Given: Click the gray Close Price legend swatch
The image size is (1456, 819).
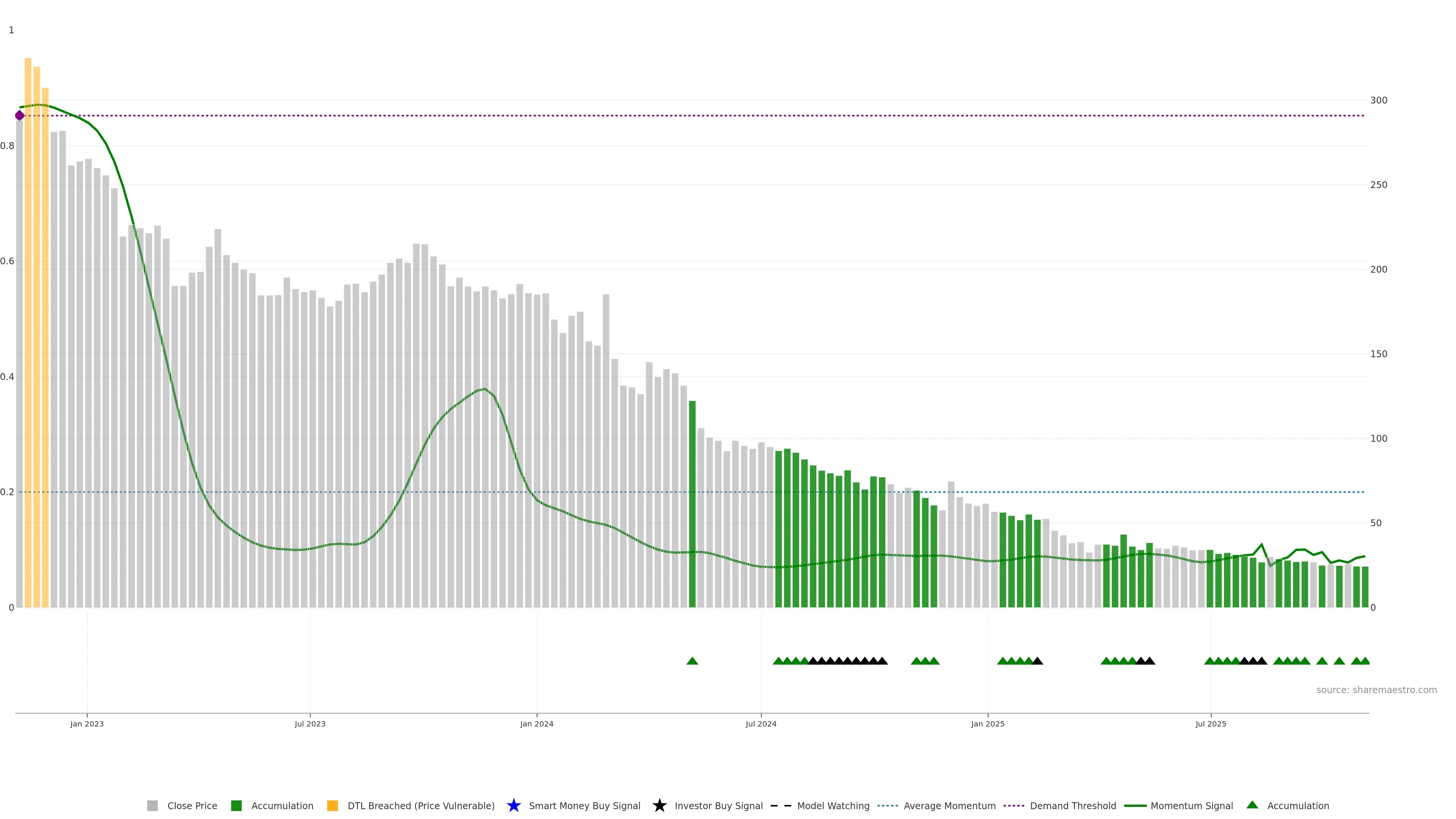Looking at the screenshot, I should [152, 805].
